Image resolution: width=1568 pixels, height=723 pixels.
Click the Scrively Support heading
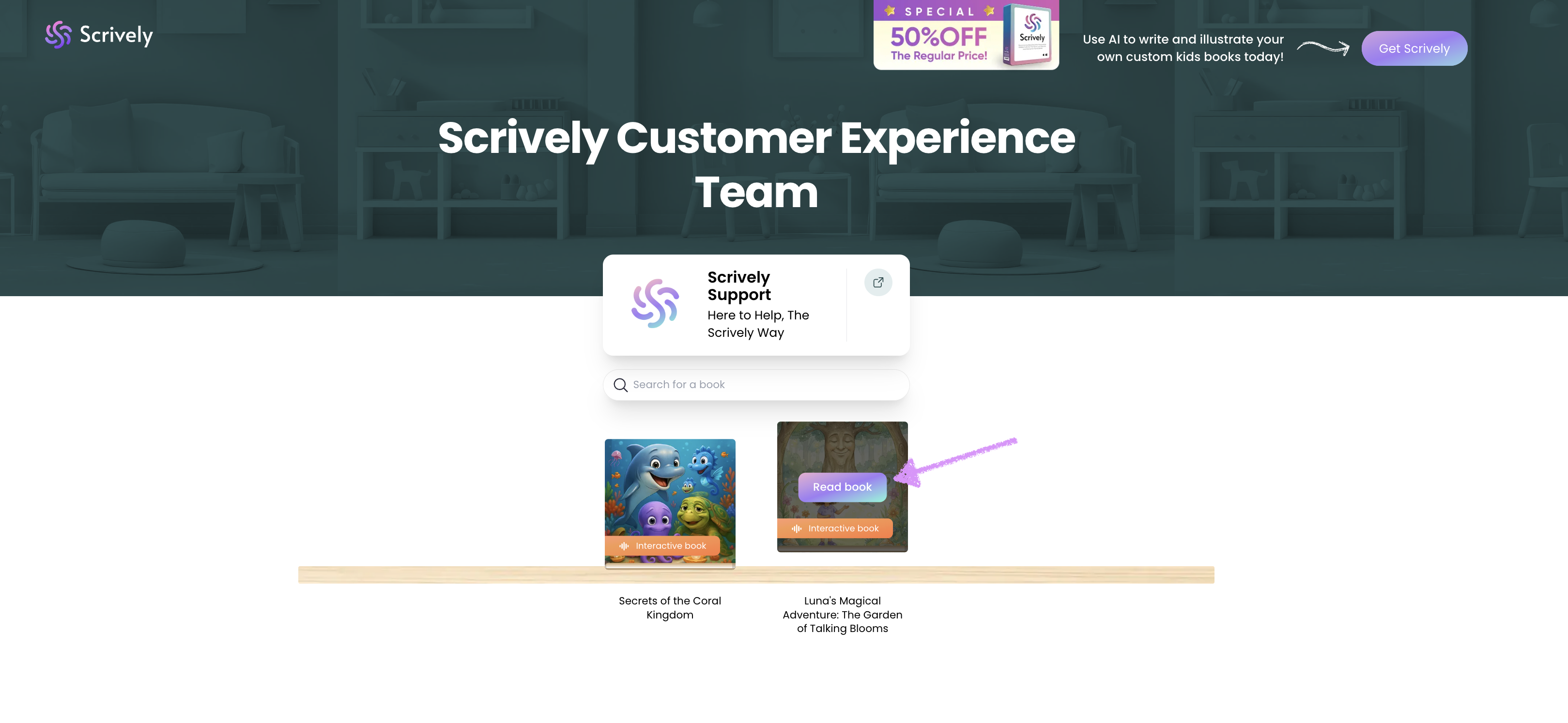click(739, 286)
